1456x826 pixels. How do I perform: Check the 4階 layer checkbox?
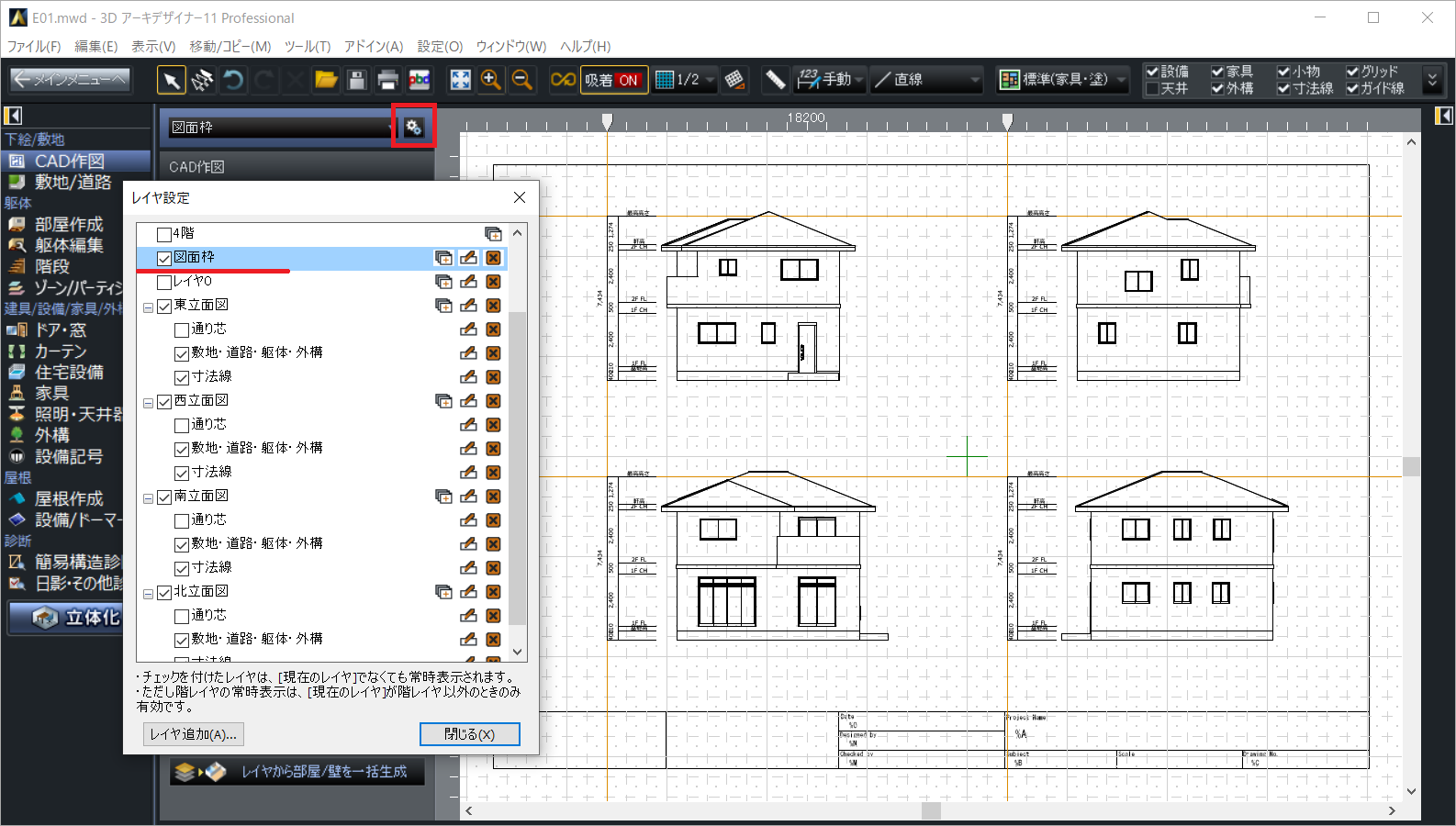click(x=164, y=234)
